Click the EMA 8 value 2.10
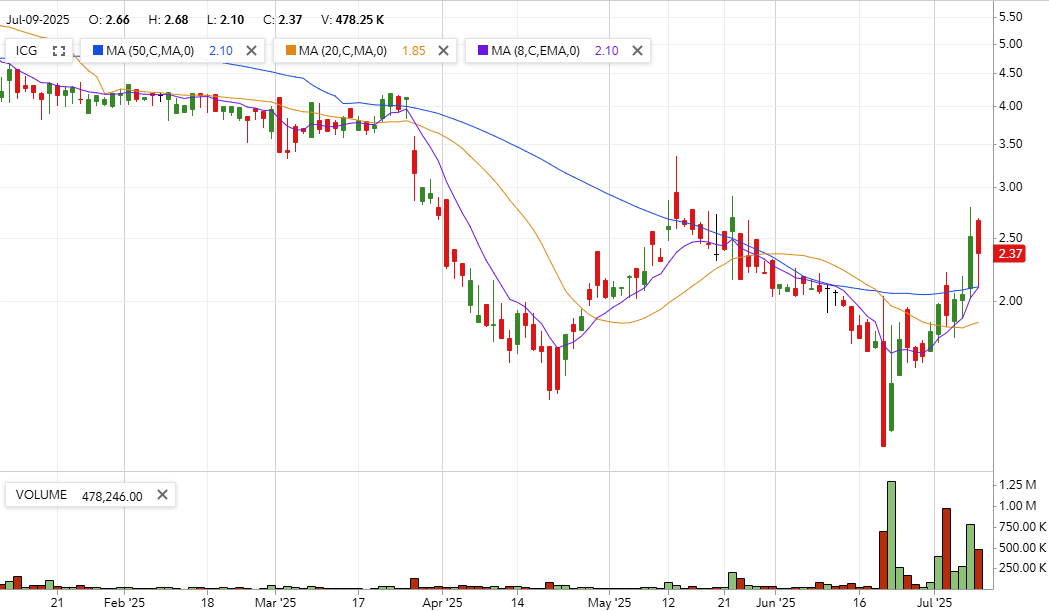Image resolution: width=1049 pixels, height=611 pixels. (607, 51)
